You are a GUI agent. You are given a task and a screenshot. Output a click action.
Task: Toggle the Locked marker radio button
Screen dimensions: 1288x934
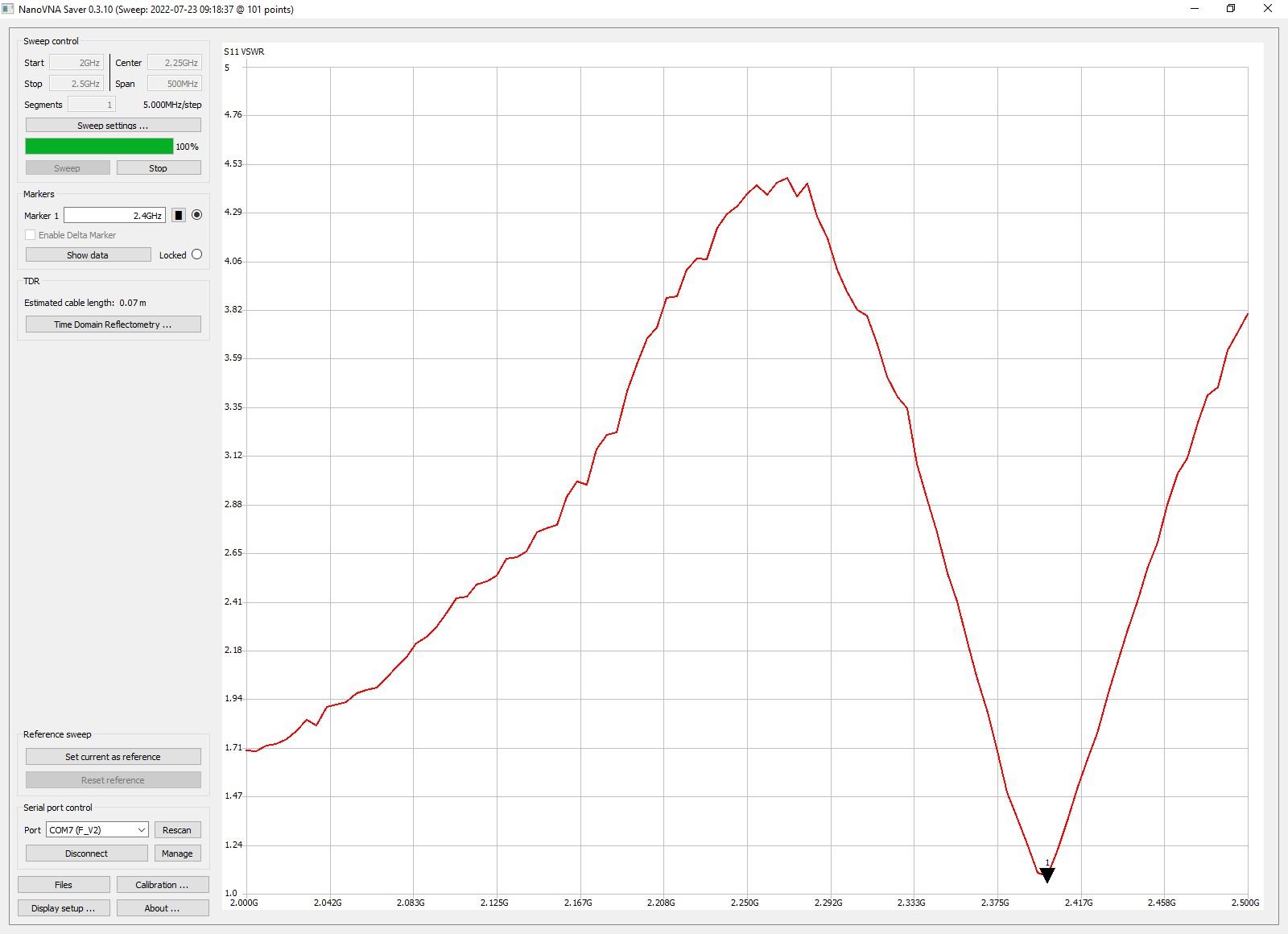pyautogui.click(x=196, y=254)
